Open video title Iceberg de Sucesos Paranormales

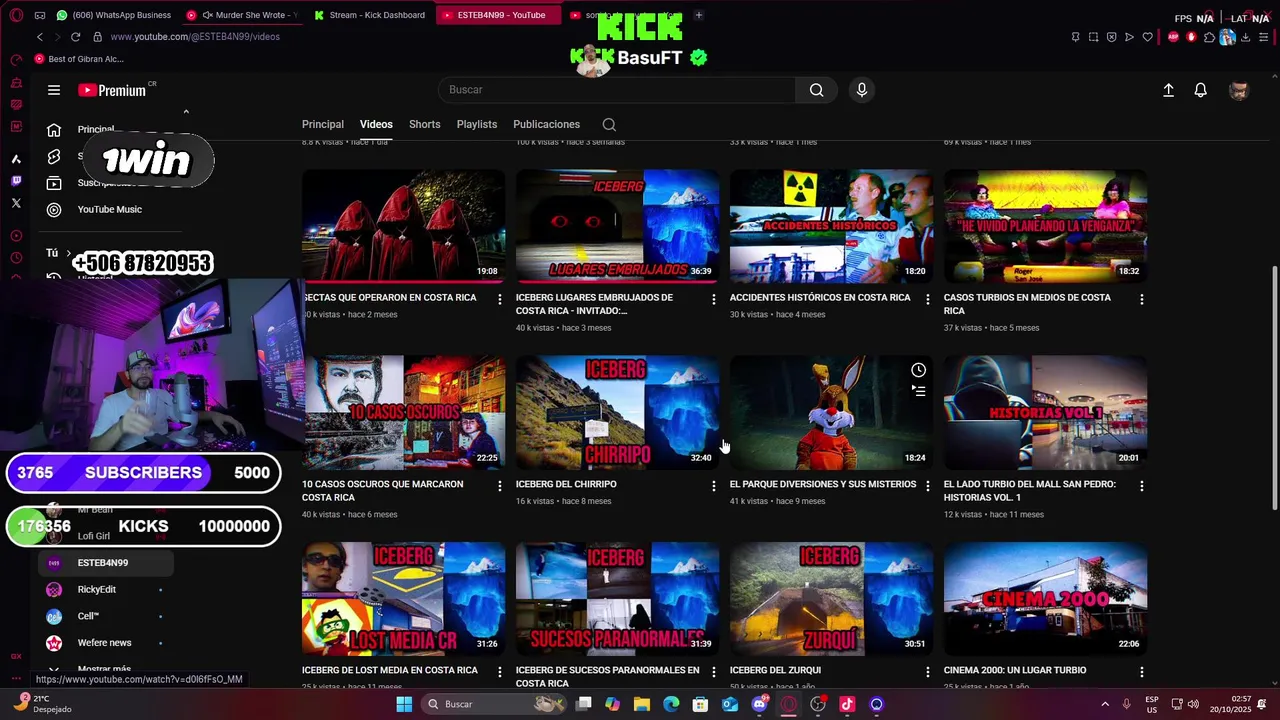607,677
